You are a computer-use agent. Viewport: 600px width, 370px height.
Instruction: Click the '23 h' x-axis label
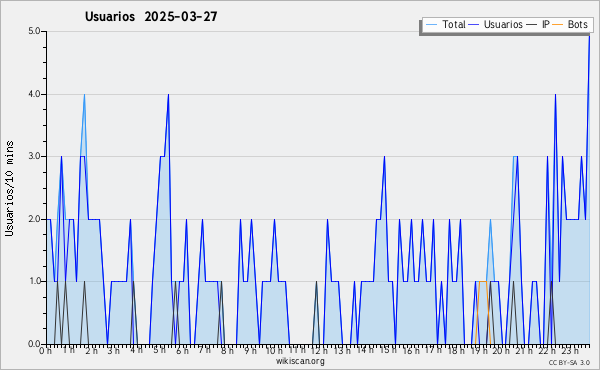pyautogui.click(x=570, y=351)
